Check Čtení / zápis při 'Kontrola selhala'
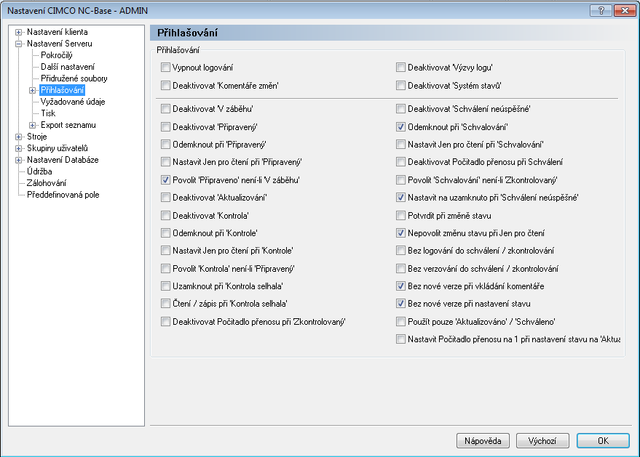The width and height of the screenshot is (640, 457). (x=165, y=304)
